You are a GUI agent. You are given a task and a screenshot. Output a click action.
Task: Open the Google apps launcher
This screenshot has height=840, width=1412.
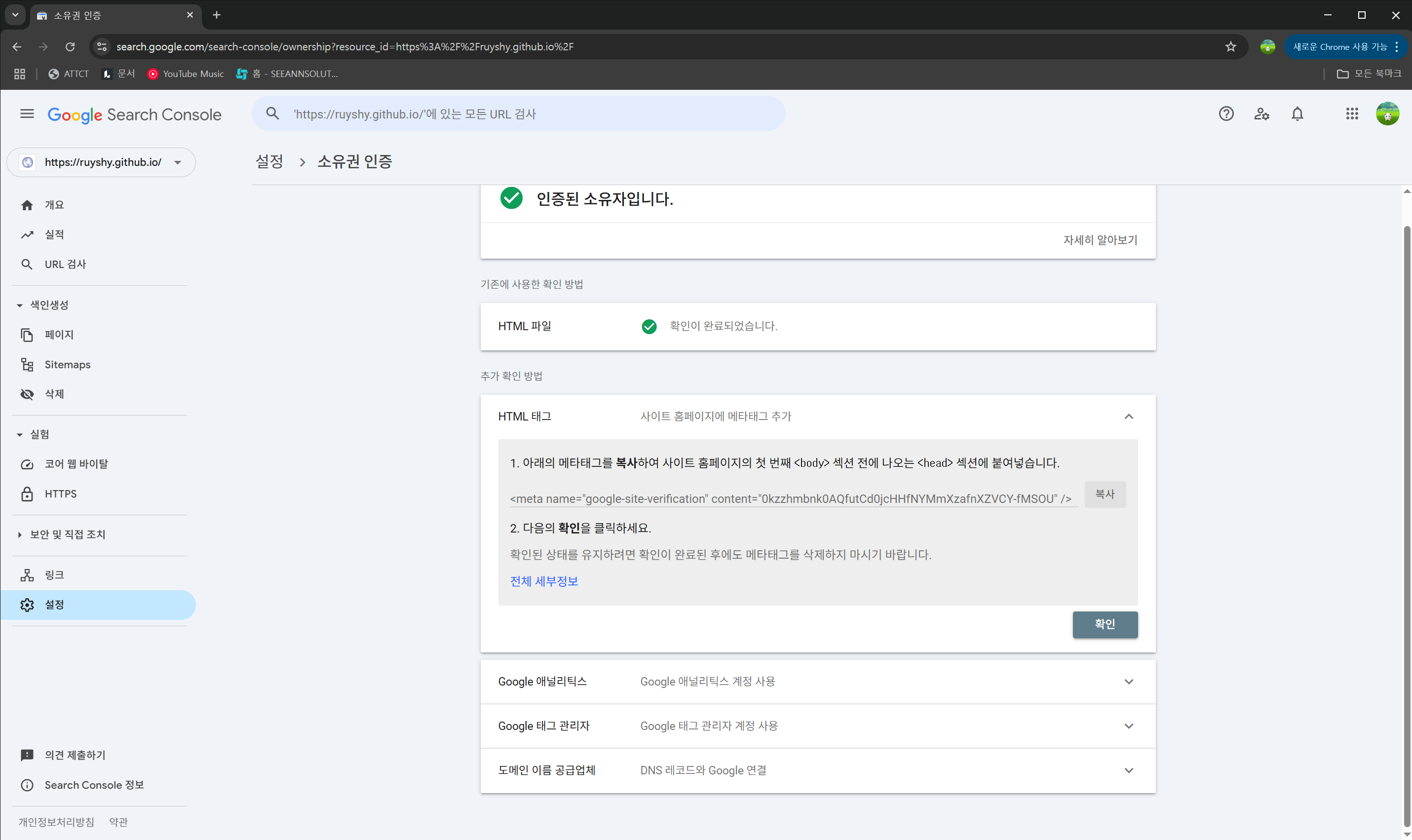point(1352,114)
